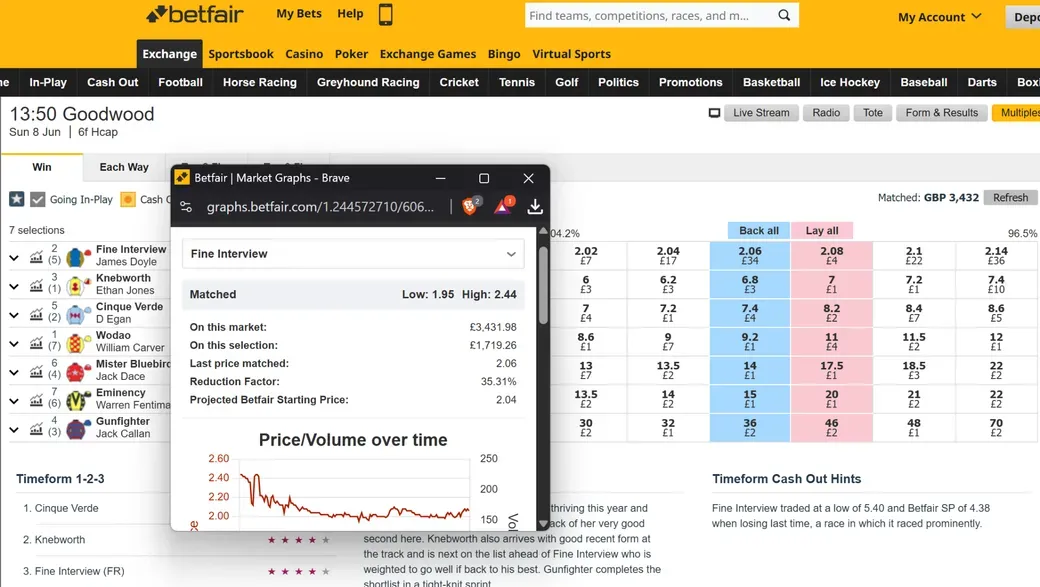Open Form & Results

point(942,113)
